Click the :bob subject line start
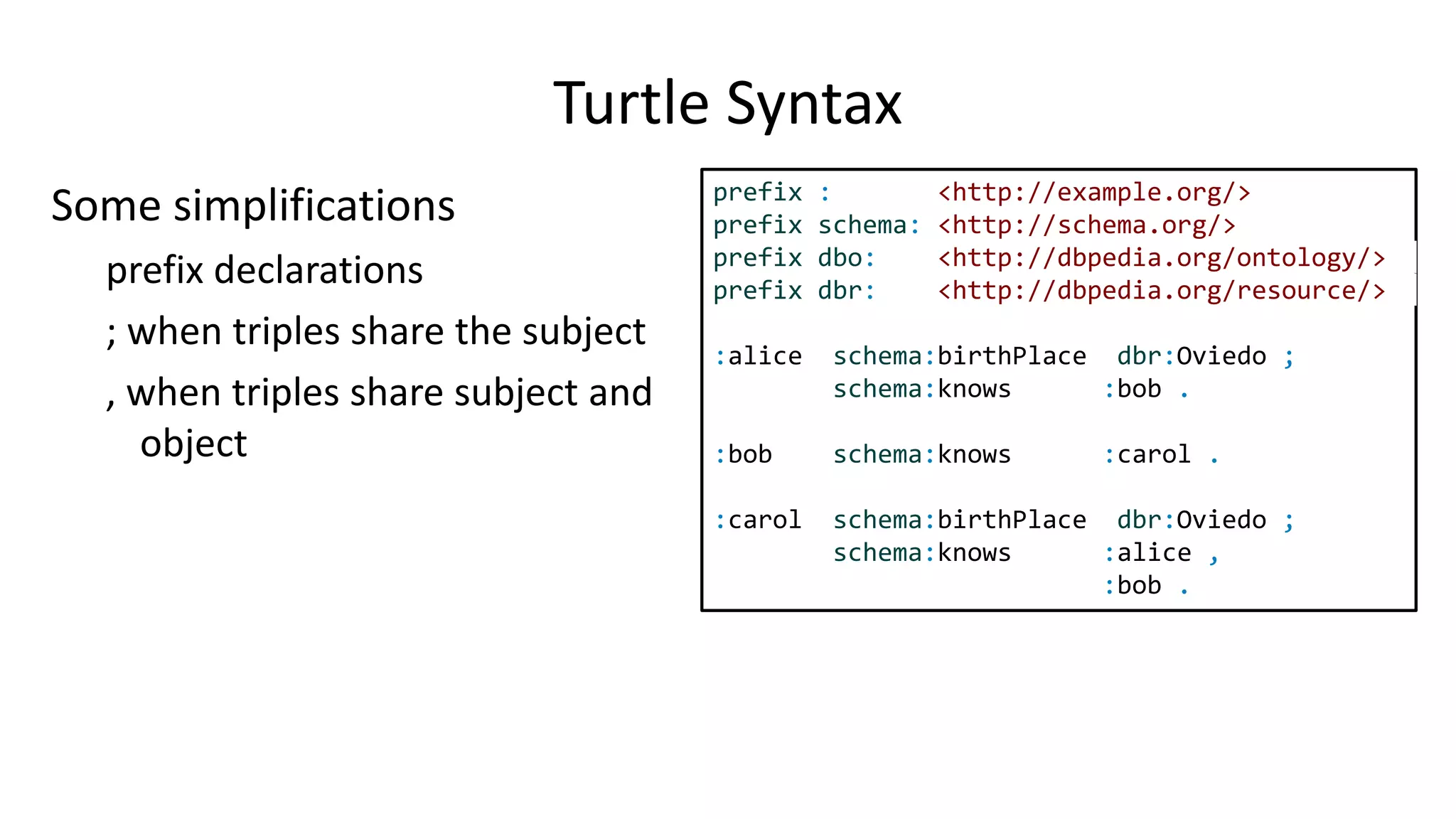This screenshot has width=1456, height=819. (744, 454)
